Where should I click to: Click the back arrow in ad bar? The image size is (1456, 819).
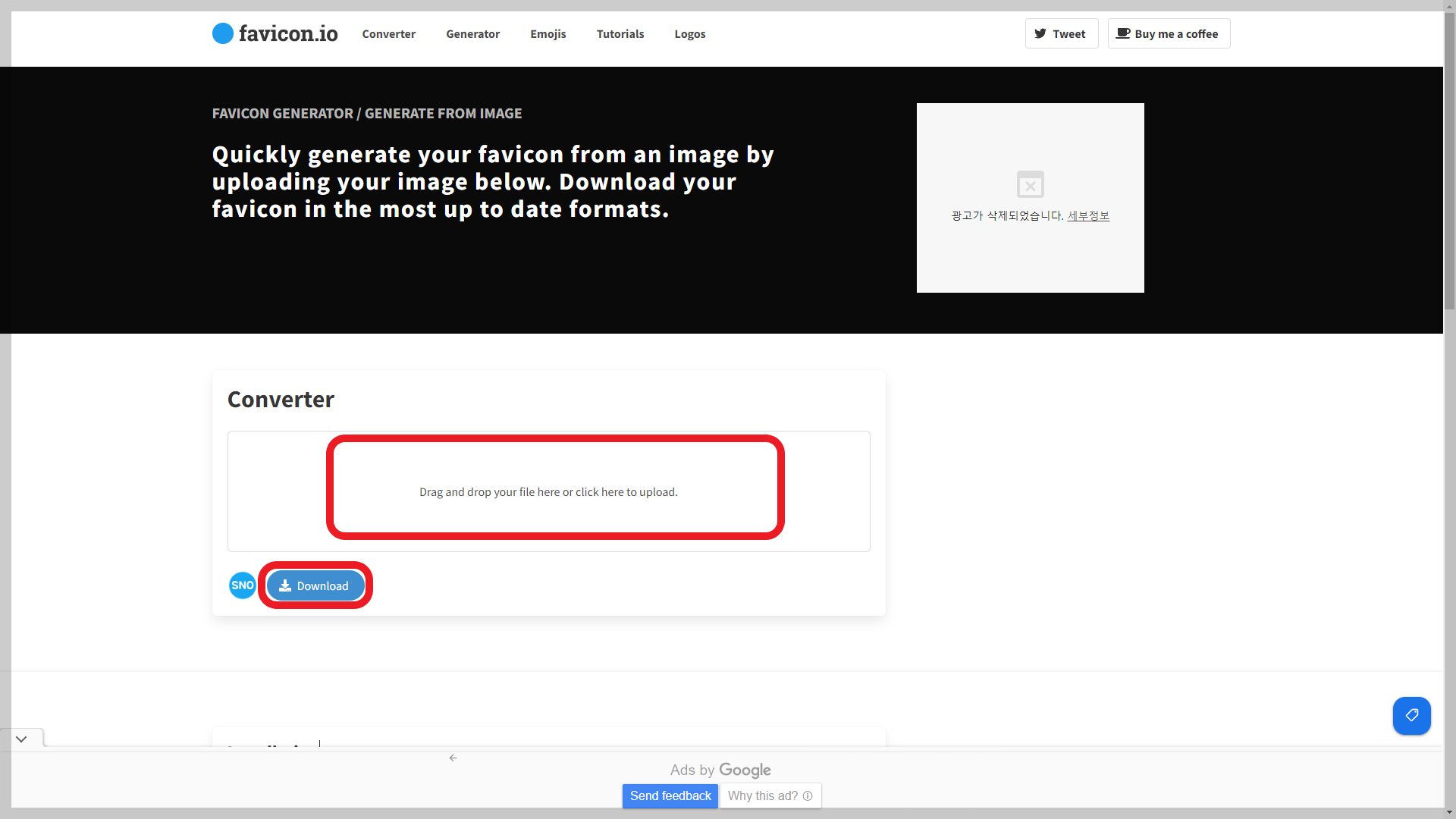click(453, 758)
